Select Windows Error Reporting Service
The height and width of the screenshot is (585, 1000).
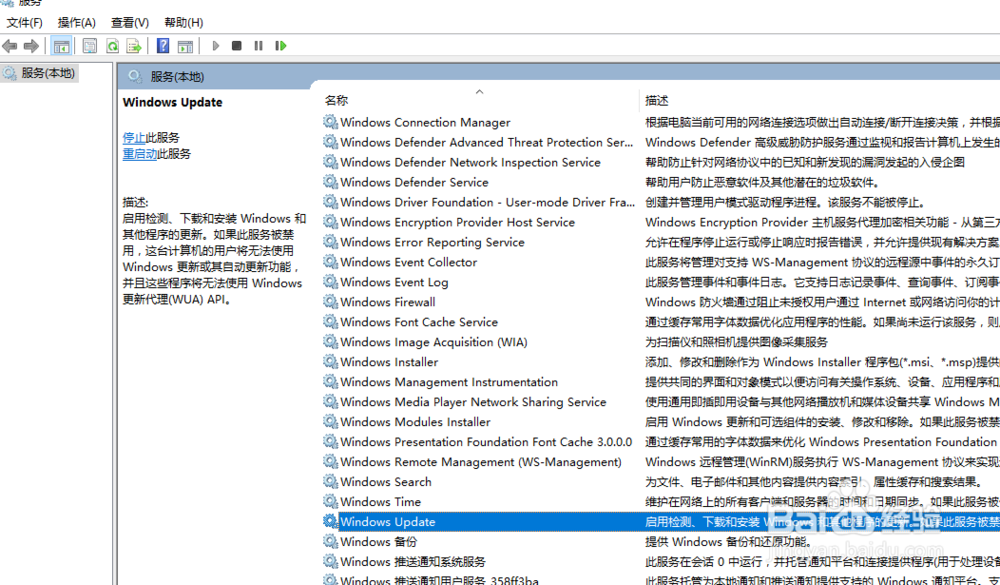click(x=432, y=242)
